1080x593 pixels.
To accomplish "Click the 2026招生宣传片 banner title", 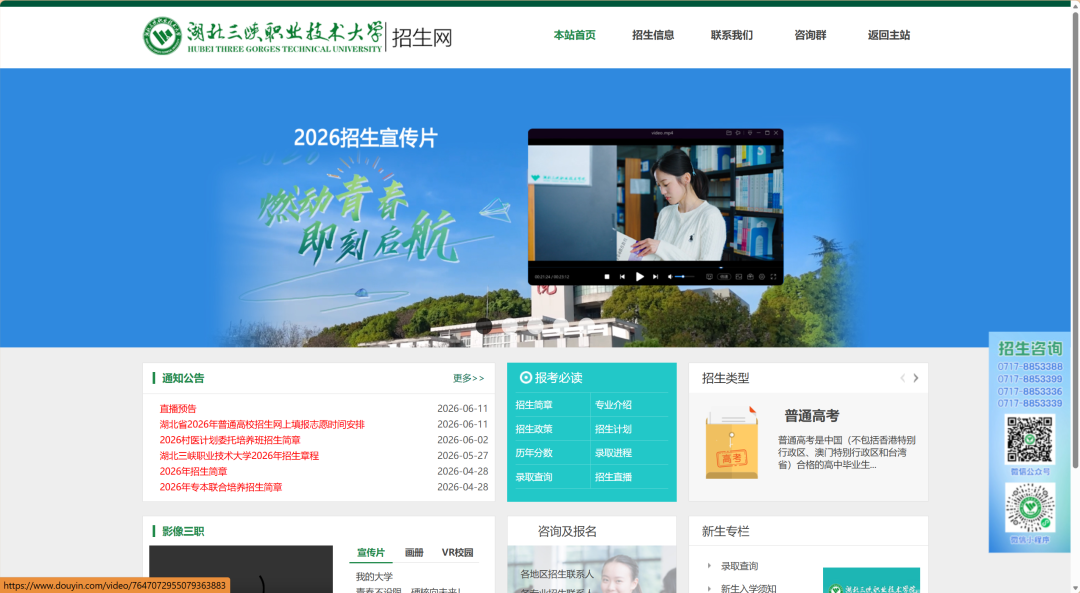I will pyautogui.click(x=366, y=138).
